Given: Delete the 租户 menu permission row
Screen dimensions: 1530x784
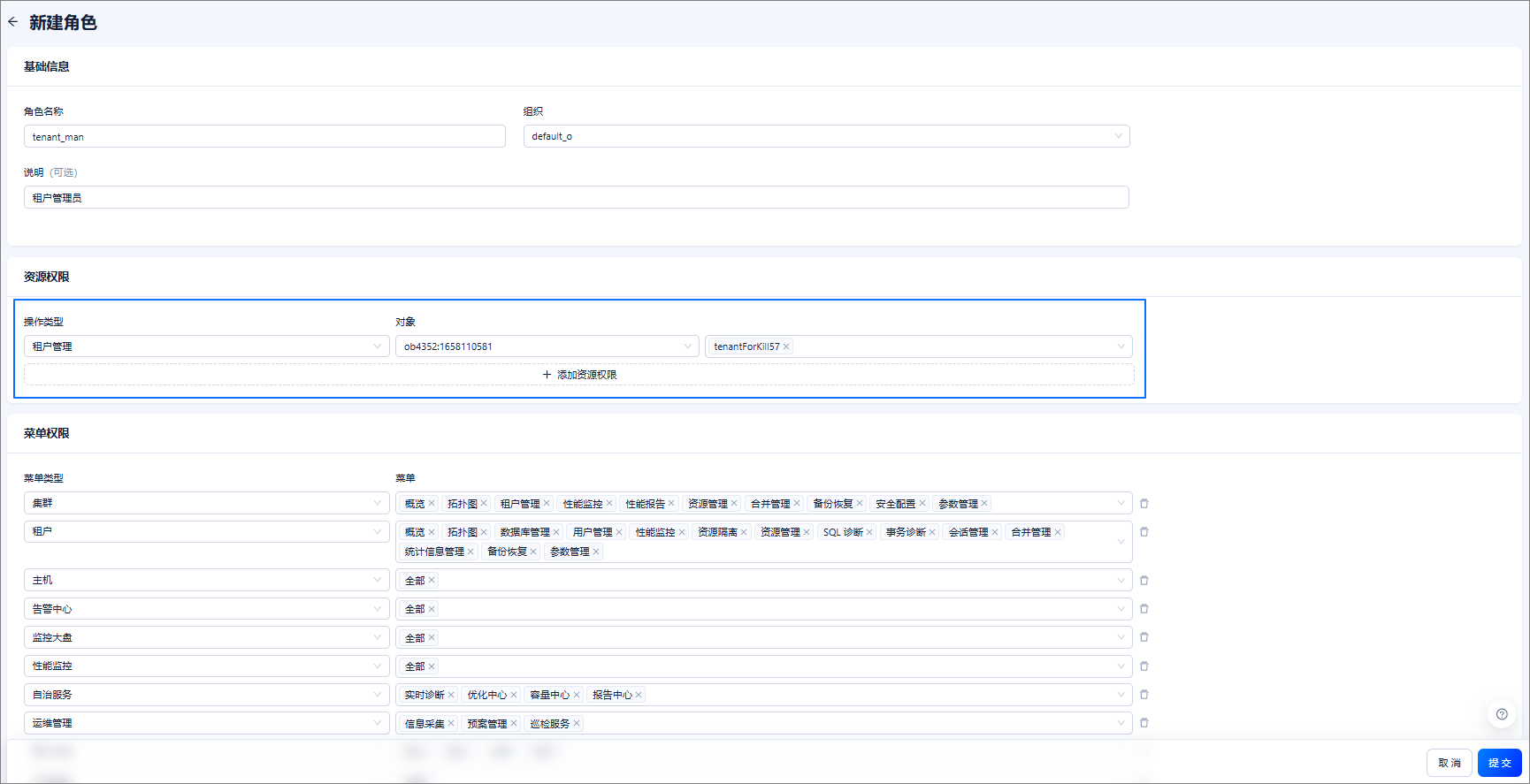Looking at the screenshot, I should (1144, 531).
